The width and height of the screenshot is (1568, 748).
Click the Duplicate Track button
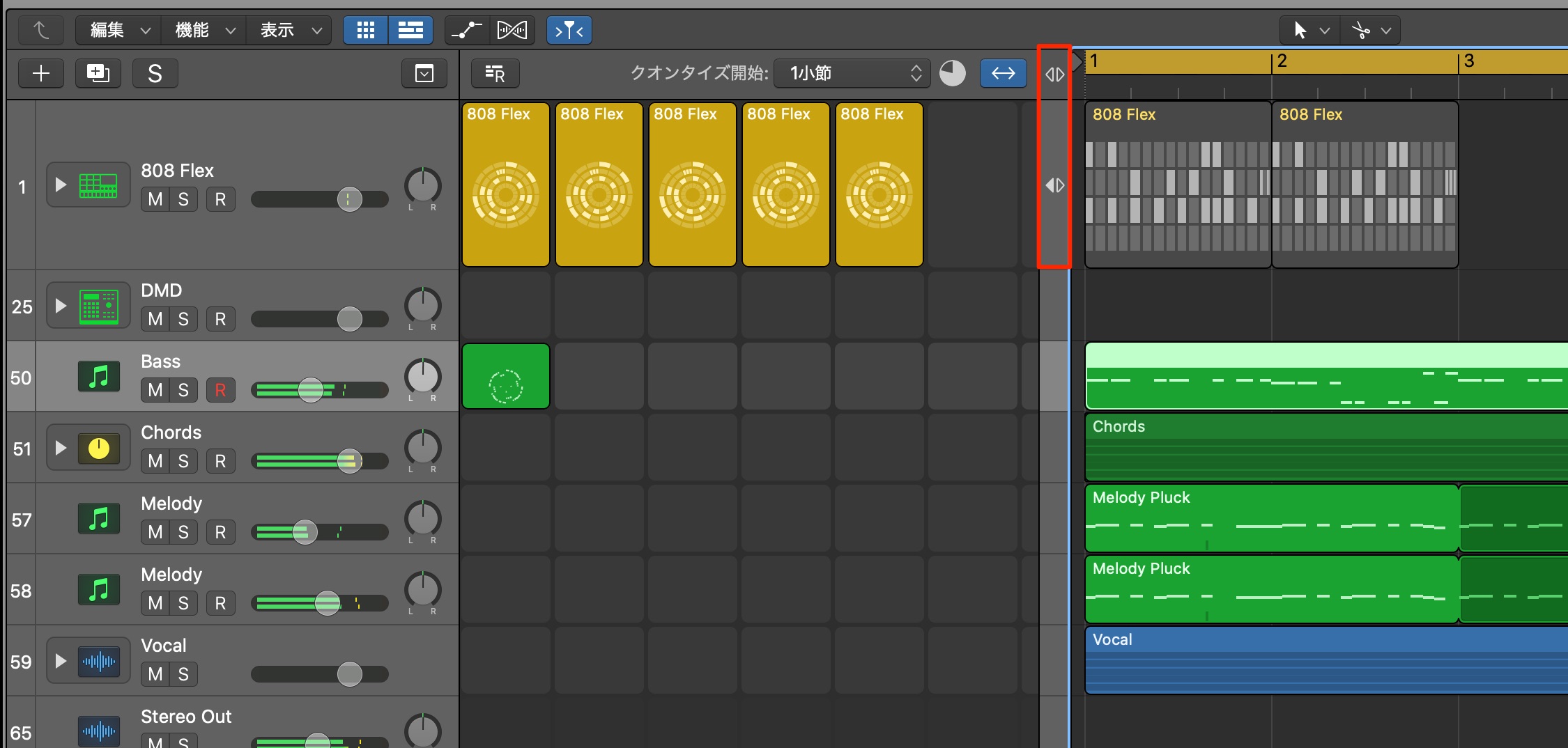click(98, 73)
